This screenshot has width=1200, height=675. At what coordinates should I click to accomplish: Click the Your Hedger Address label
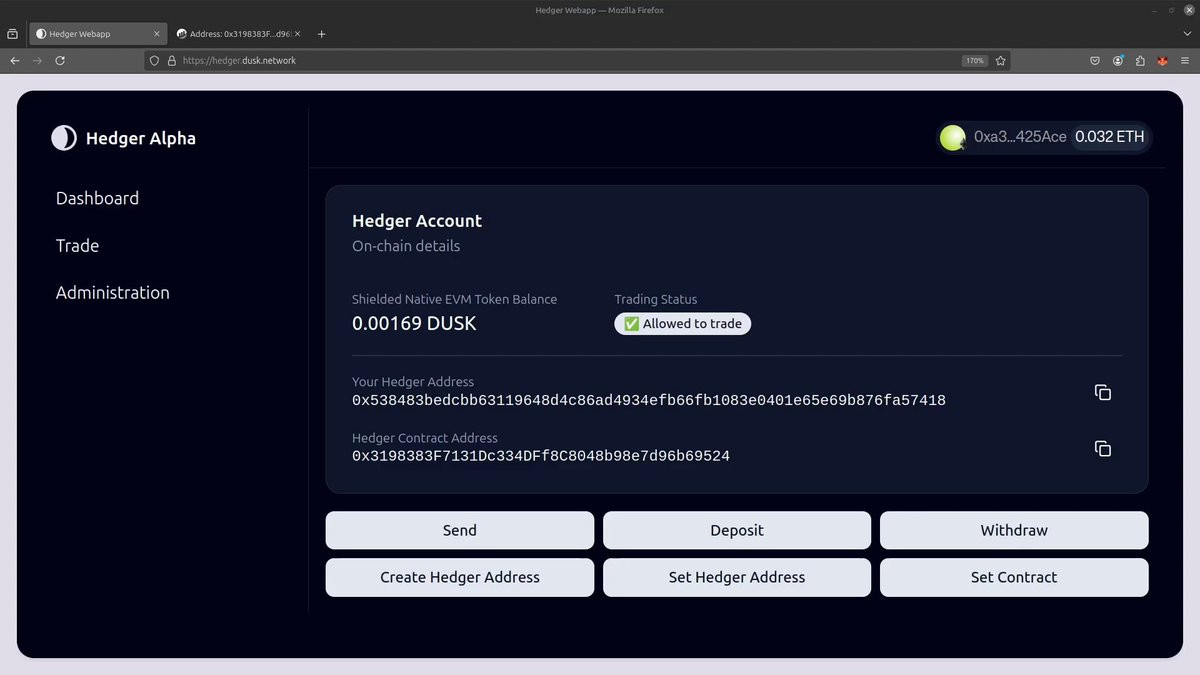pos(413,382)
